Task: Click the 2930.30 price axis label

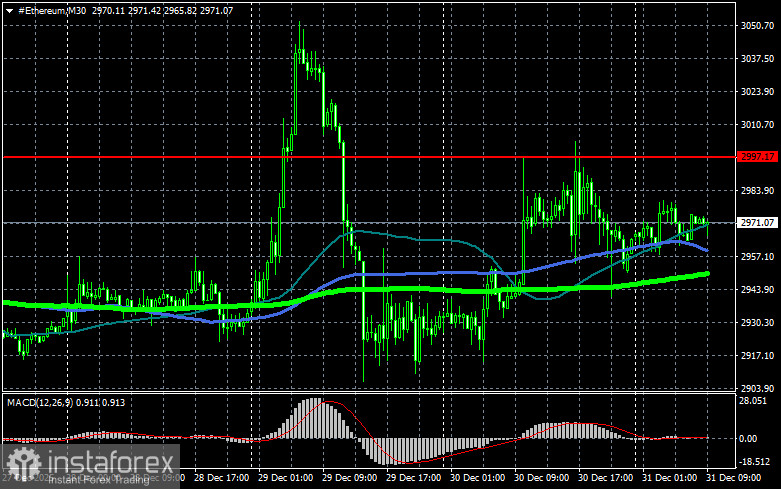Action: tap(758, 322)
